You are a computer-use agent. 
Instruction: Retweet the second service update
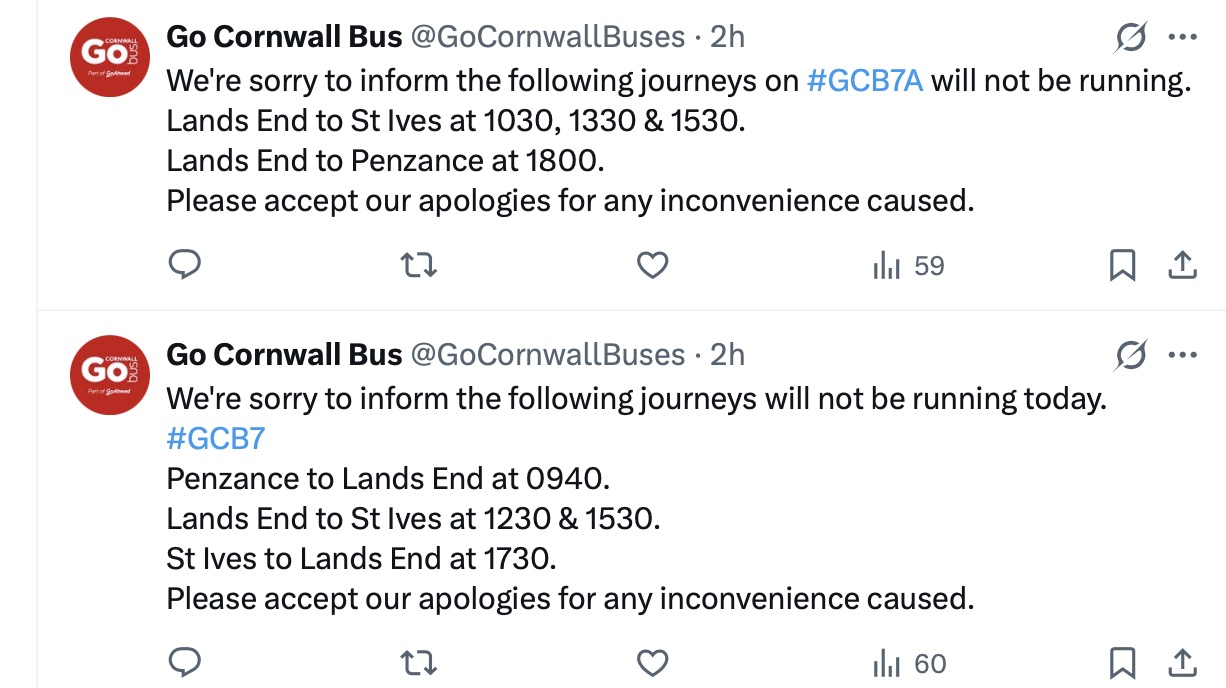[x=420, y=662]
